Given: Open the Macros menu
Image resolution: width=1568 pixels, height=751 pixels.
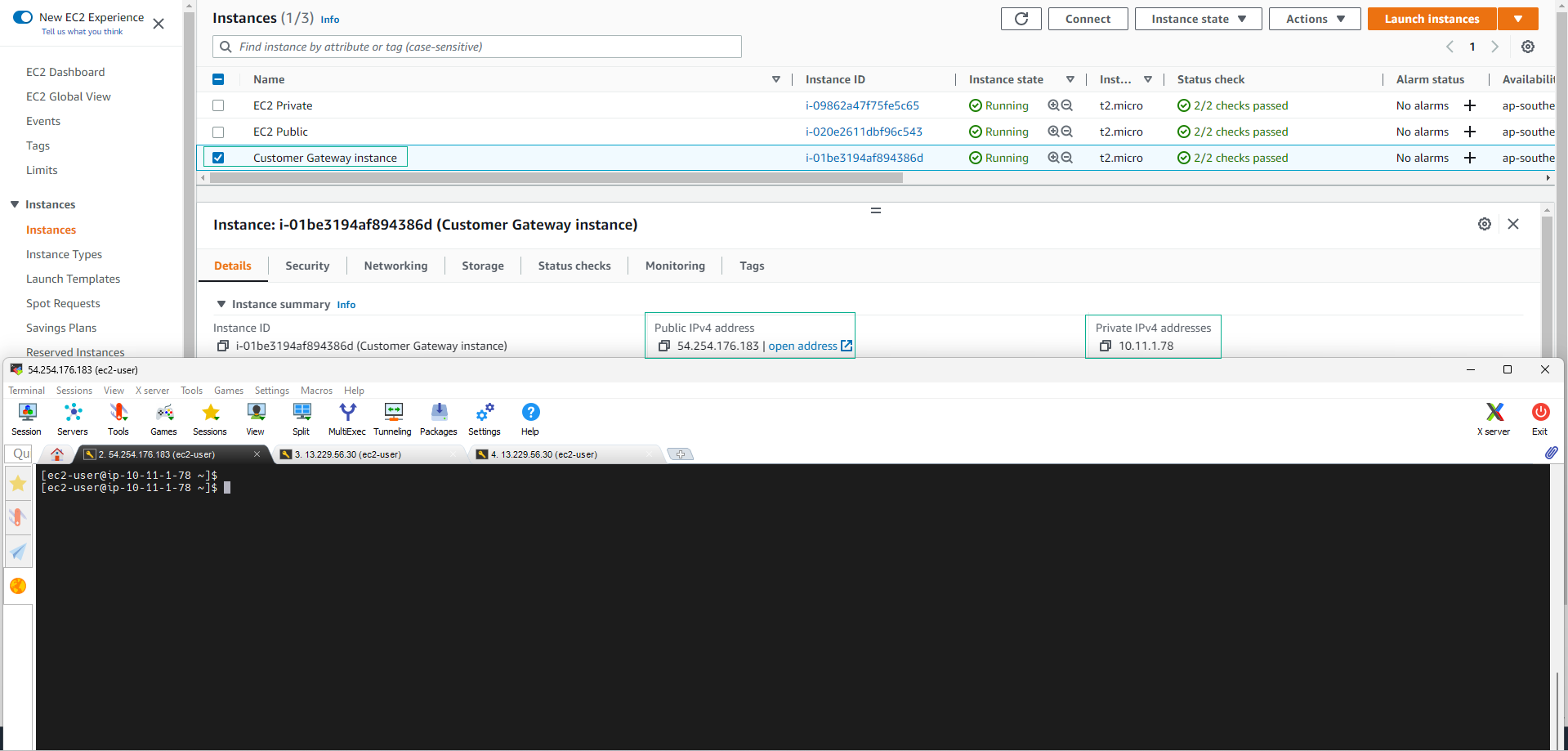Looking at the screenshot, I should click(x=316, y=391).
